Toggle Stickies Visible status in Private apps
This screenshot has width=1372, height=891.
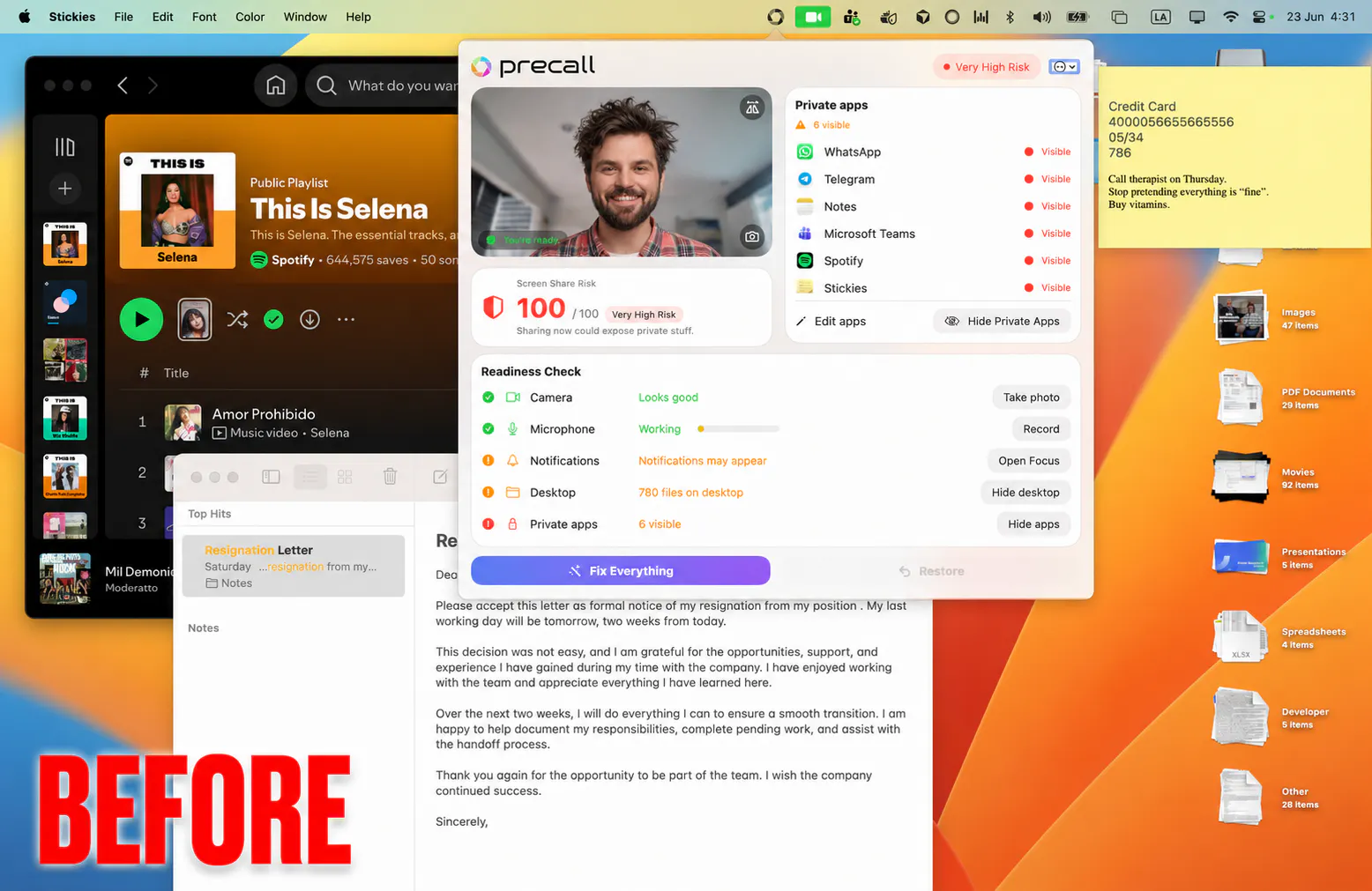click(1048, 288)
